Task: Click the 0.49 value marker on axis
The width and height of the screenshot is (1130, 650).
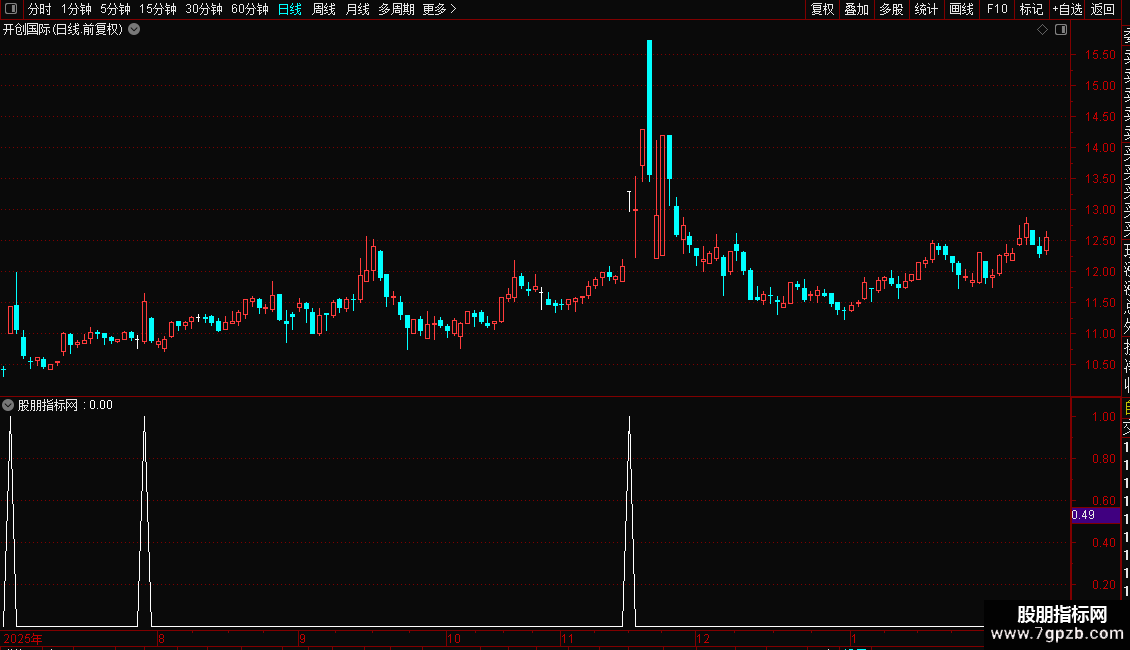Action: pos(1095,515)
